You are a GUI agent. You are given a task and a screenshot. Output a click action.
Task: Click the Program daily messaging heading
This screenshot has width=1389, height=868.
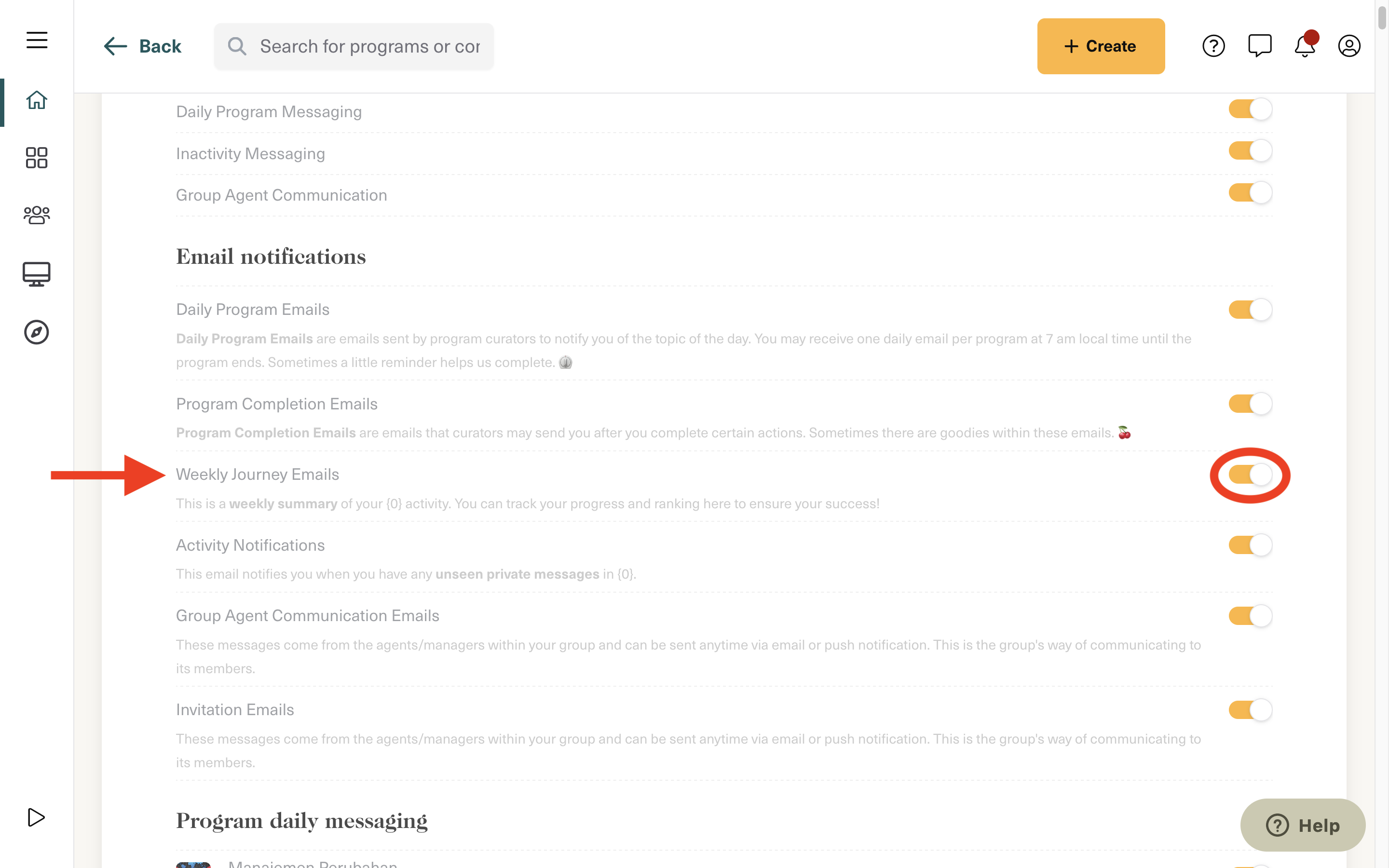coord(301,822)
